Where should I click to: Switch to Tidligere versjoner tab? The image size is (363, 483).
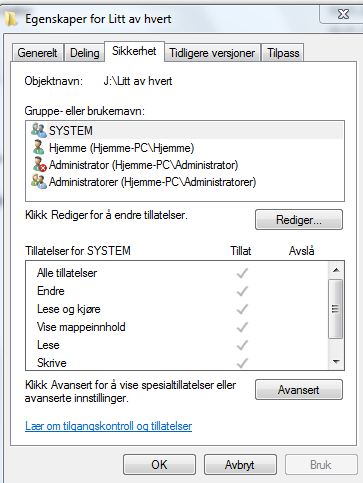click(x=212, y=53)
